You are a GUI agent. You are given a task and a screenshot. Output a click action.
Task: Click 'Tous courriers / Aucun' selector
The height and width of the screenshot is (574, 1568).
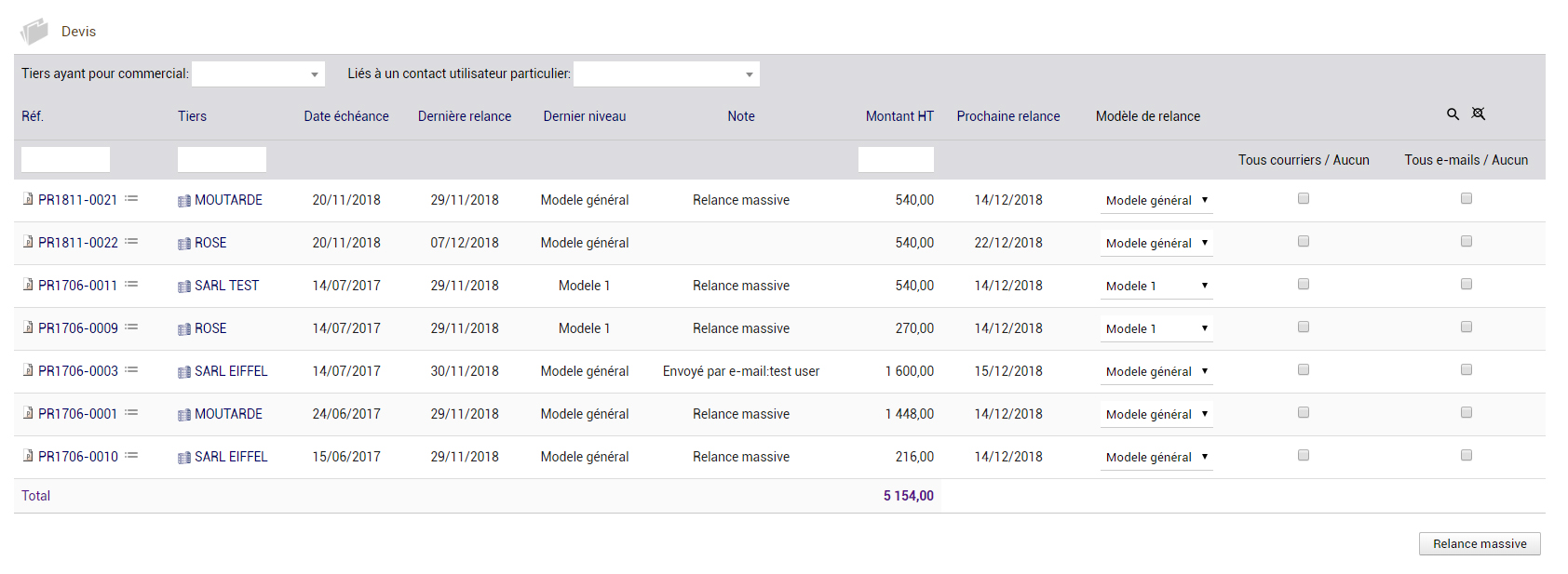point(1304,160)
